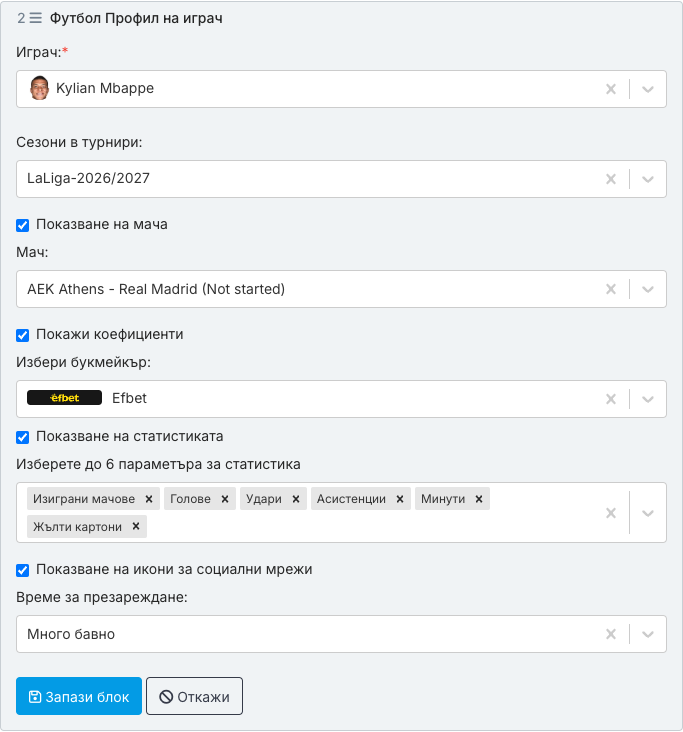Screen dimensions: 683x732
Task: Clear the Много бавно refresh time value
Action: click(611, 634)
